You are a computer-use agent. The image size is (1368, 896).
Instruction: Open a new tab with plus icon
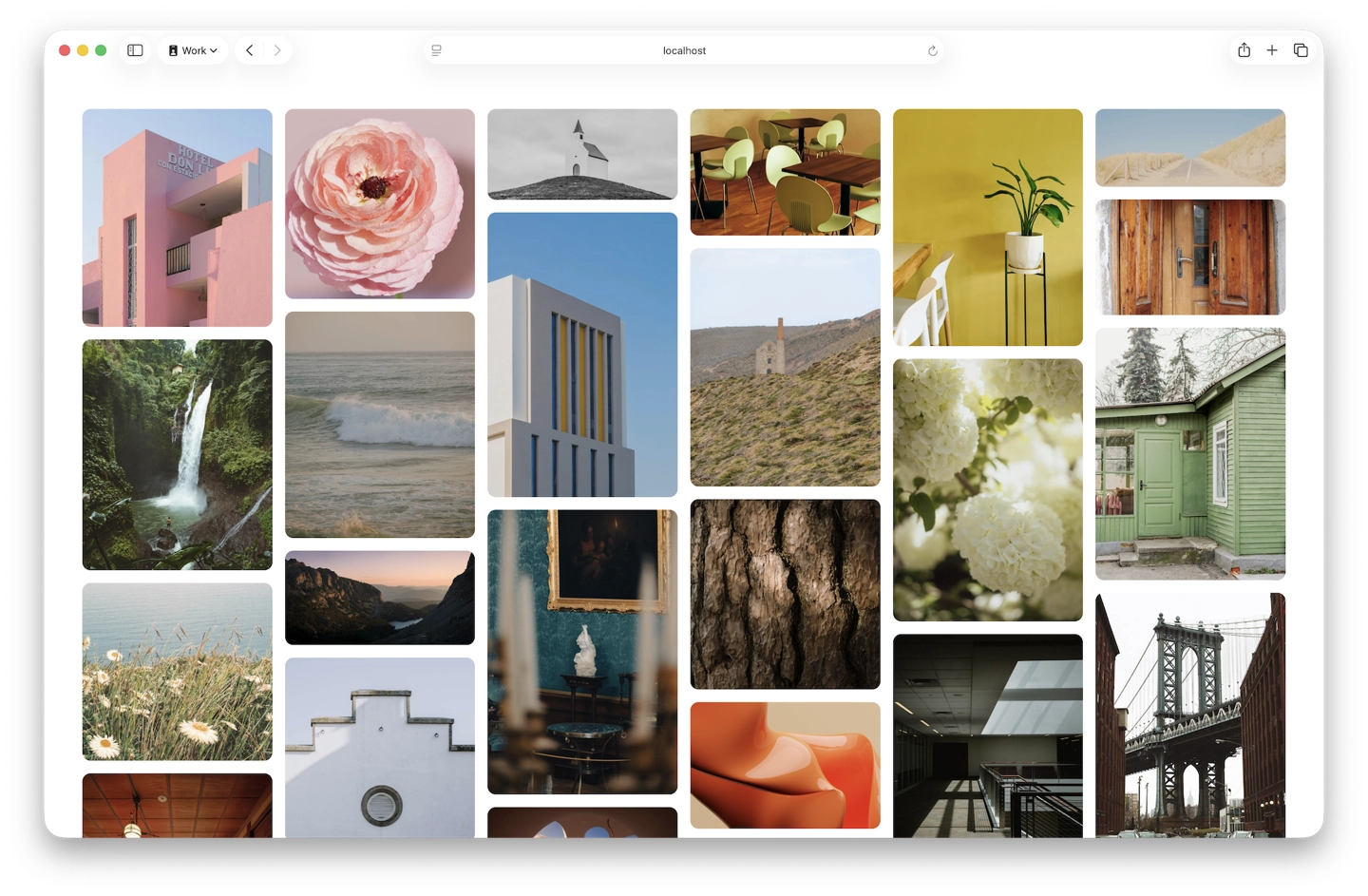pos(1272,50)
